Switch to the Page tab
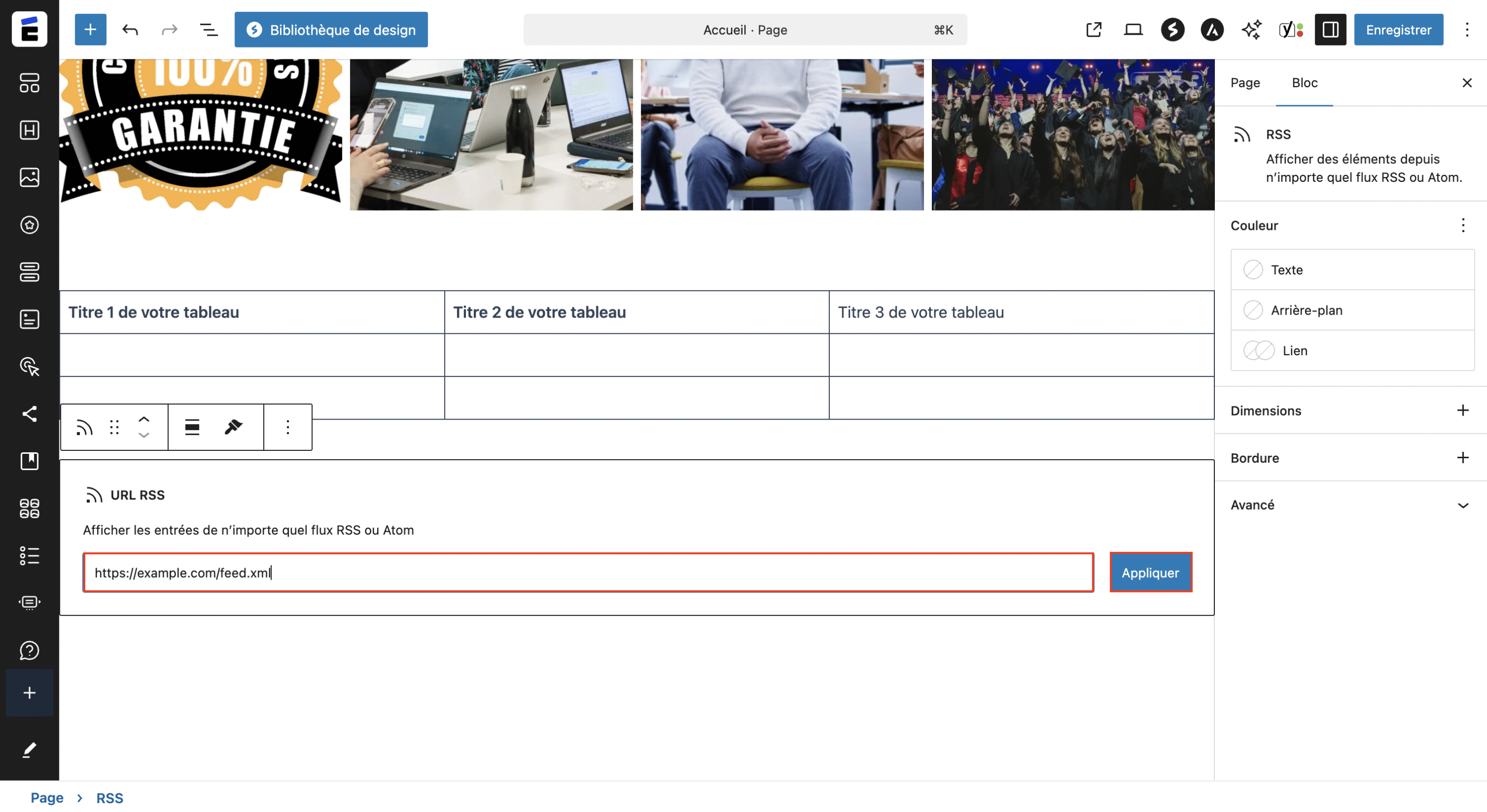Image resolution: width=1487 pixels, height=812 pixels. tap(1245, 83)
